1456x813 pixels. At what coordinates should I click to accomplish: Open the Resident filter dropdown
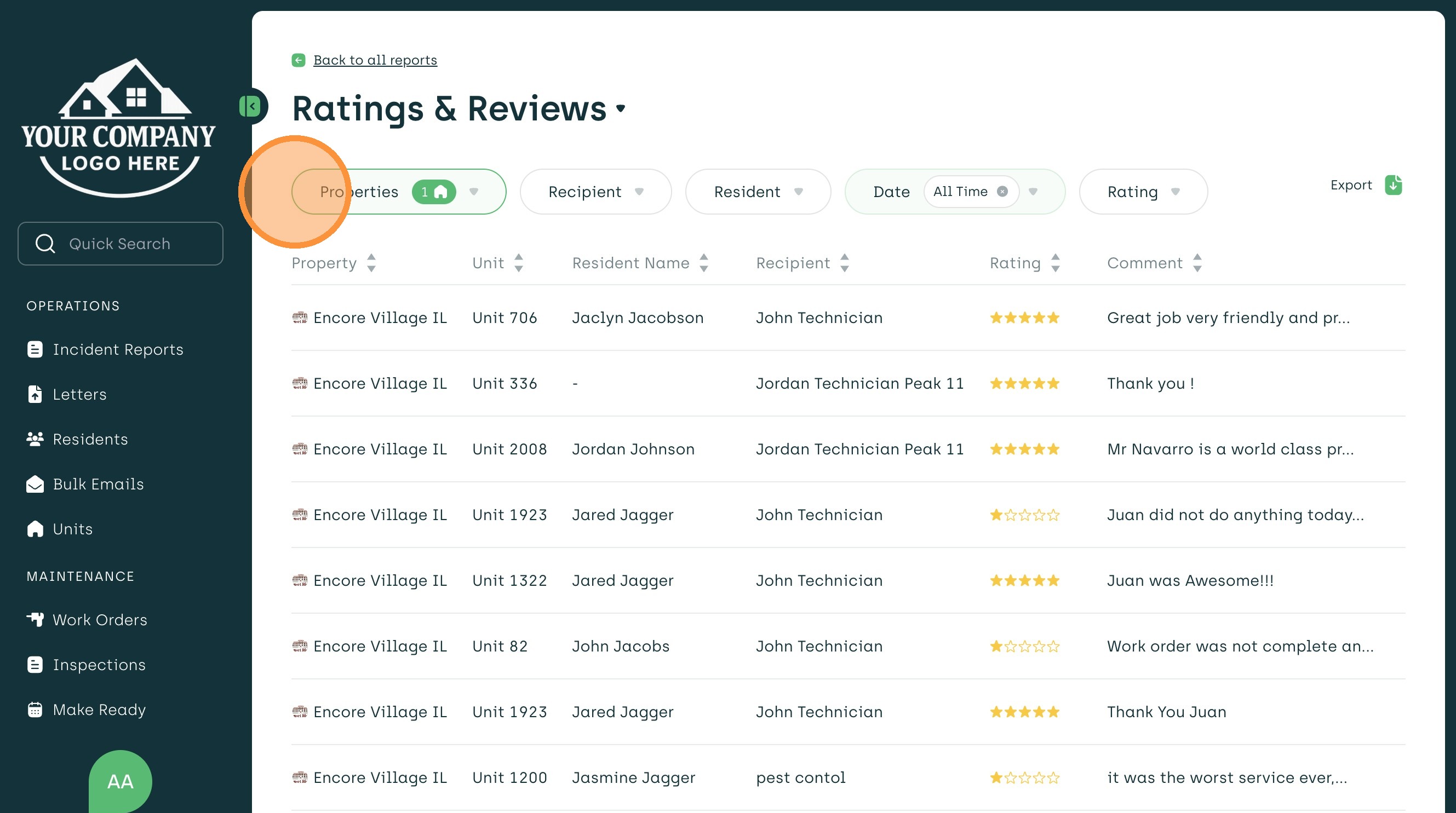758,192
